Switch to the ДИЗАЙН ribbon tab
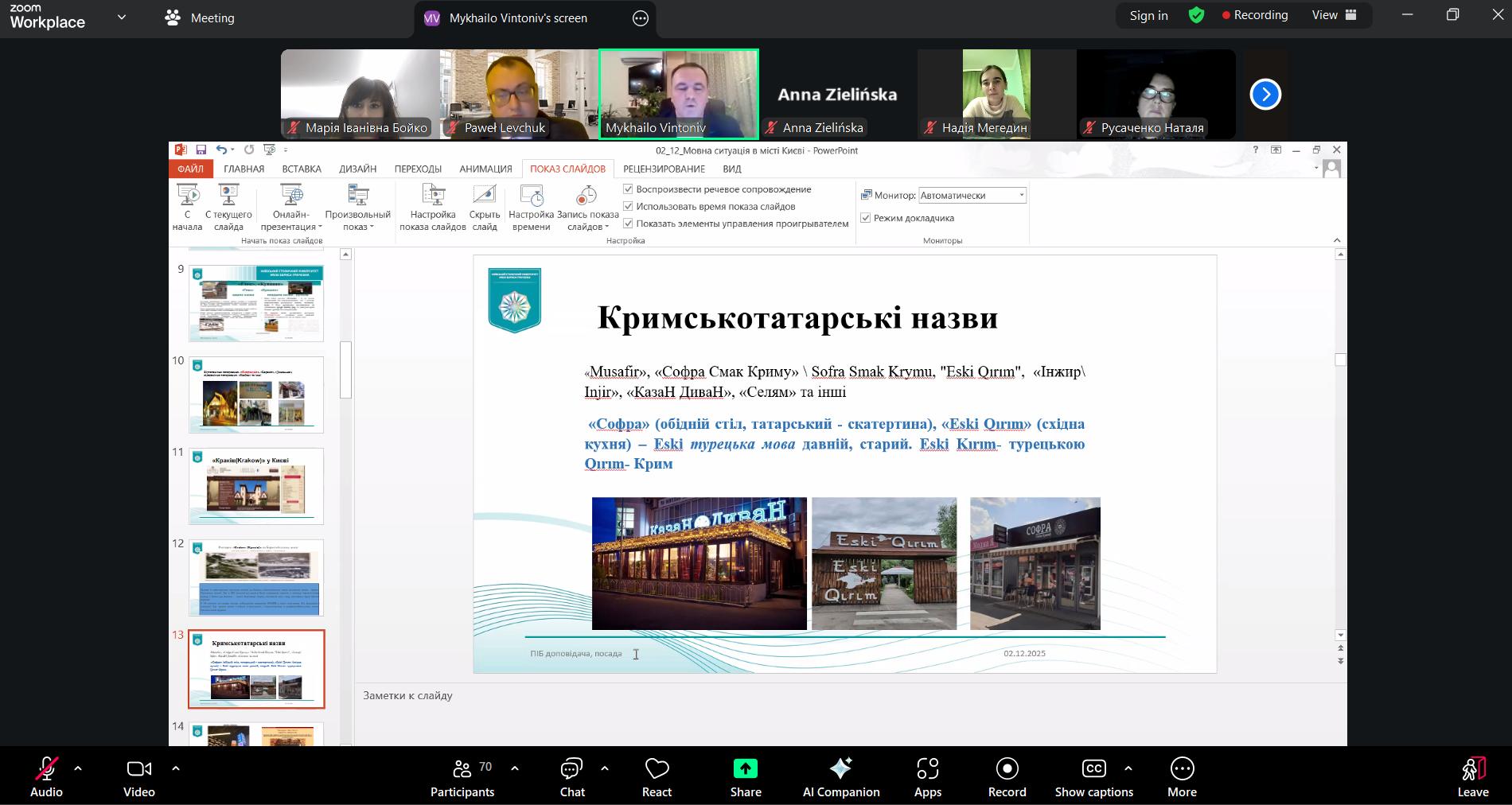The height and width of the screenshot is (805, 1512). 357,169
